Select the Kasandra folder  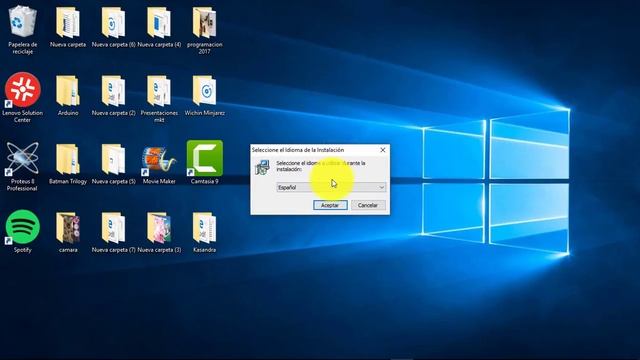point(204,228)
